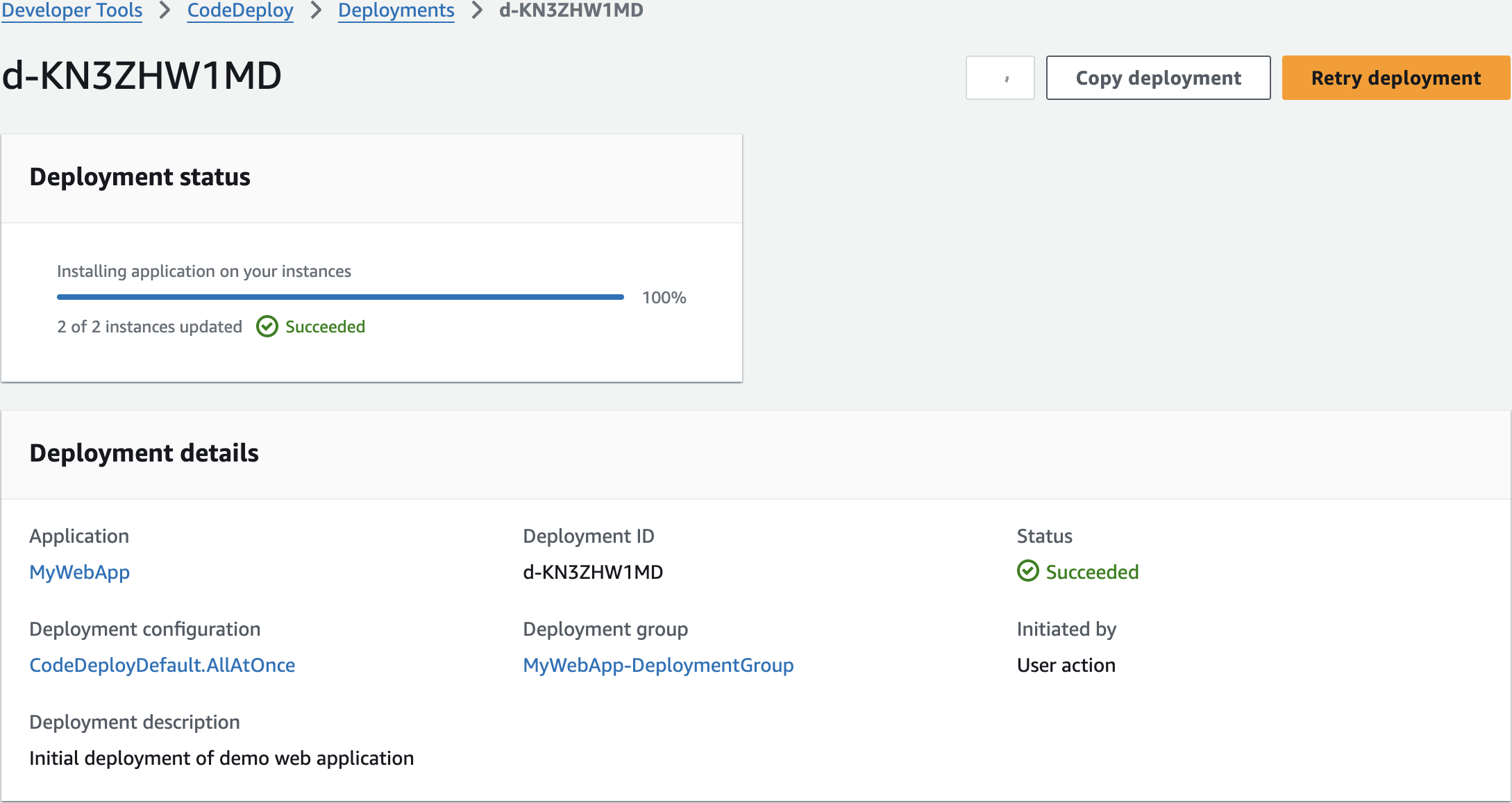The image size is (1512, 803).
Task: Open the Developer Tools breadcrumb link
Action: (72, 10)
